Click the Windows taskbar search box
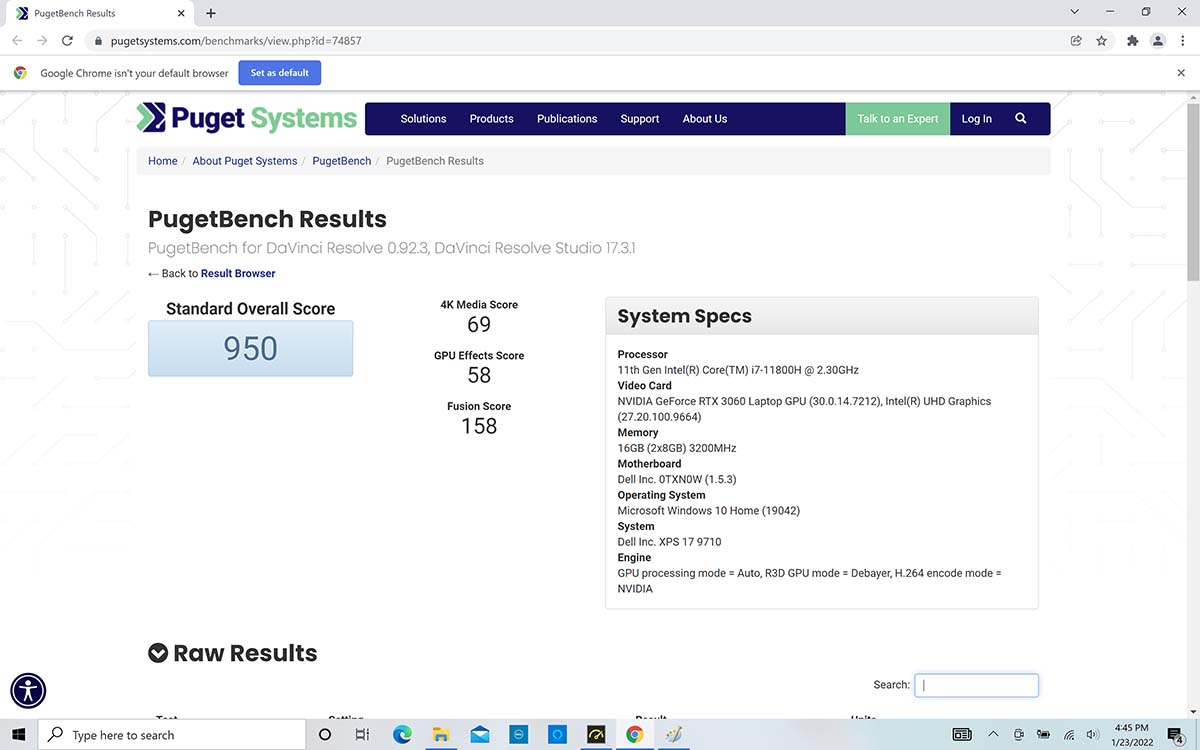 click(171, 734)
